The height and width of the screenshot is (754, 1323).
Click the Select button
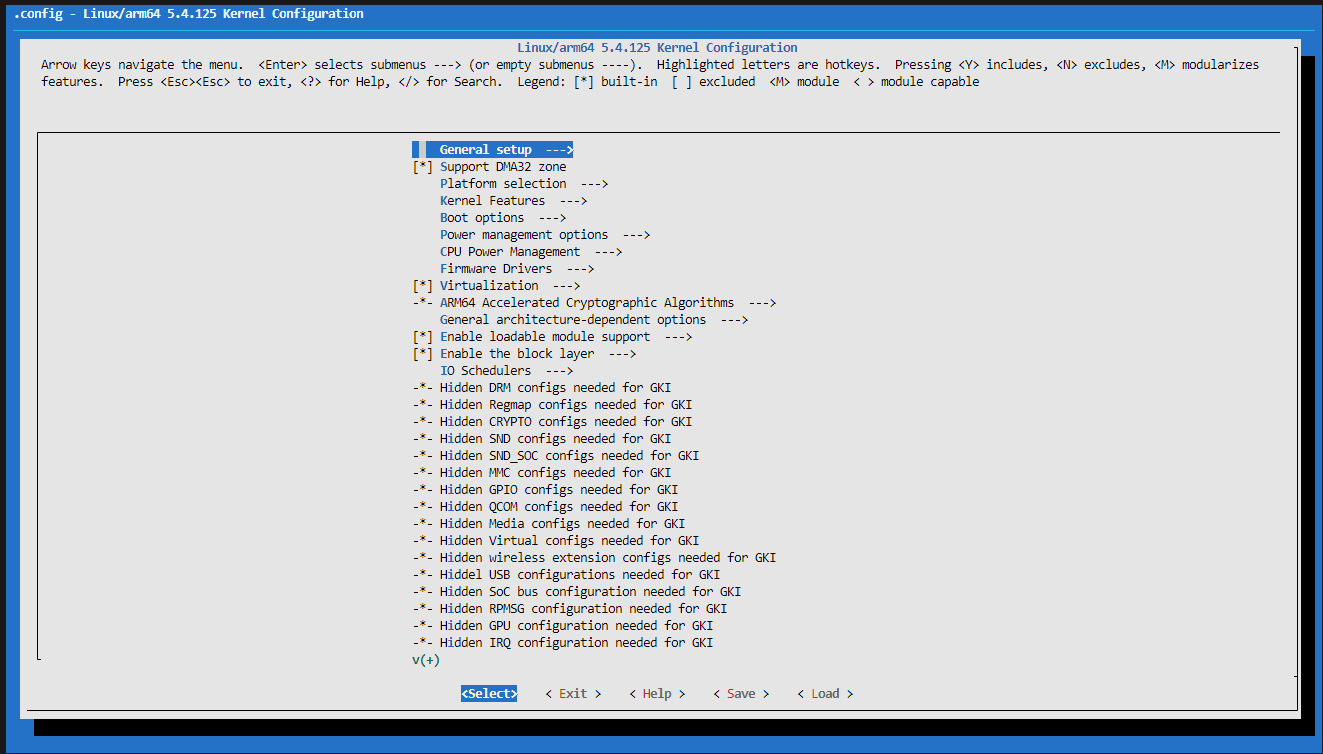[489, 694]
